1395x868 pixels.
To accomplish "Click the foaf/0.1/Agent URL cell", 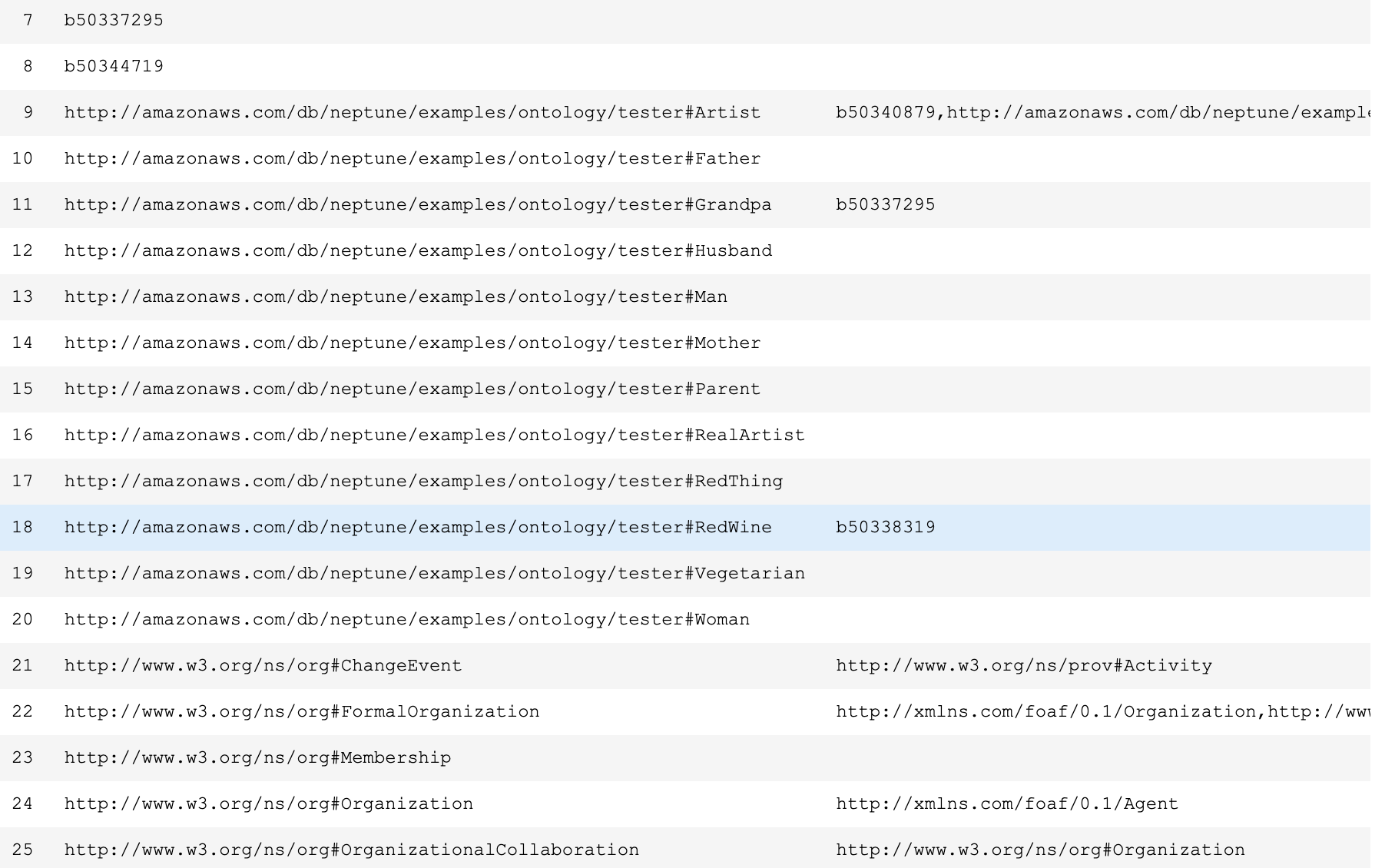I will pos(1006,803).
